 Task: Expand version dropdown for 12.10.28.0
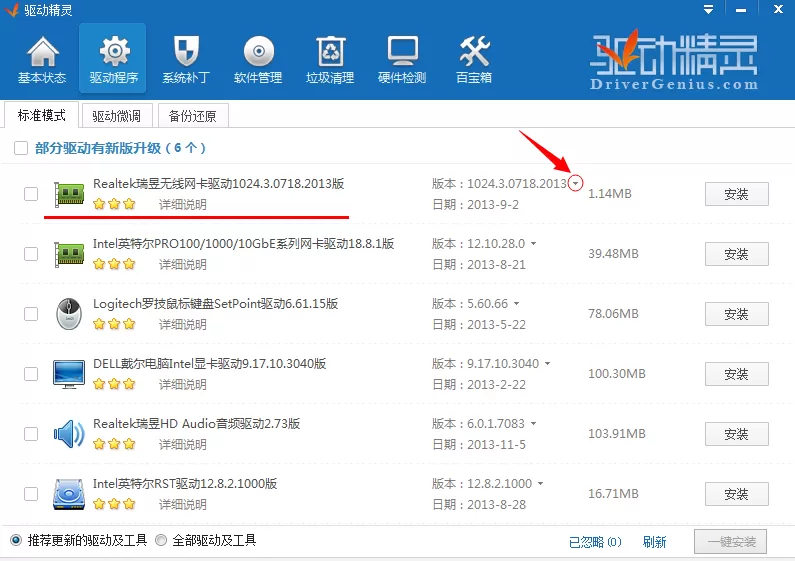[533, 243]
